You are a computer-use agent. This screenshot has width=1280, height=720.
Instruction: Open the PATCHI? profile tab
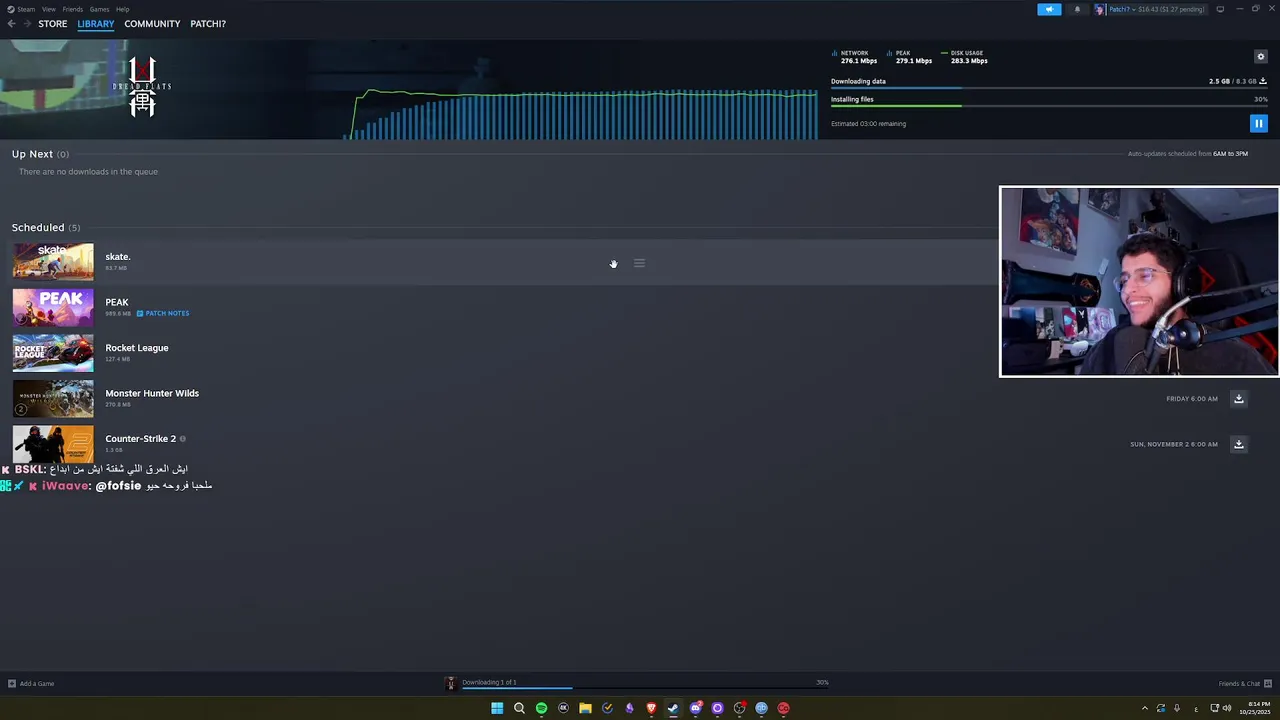[208, 24]
